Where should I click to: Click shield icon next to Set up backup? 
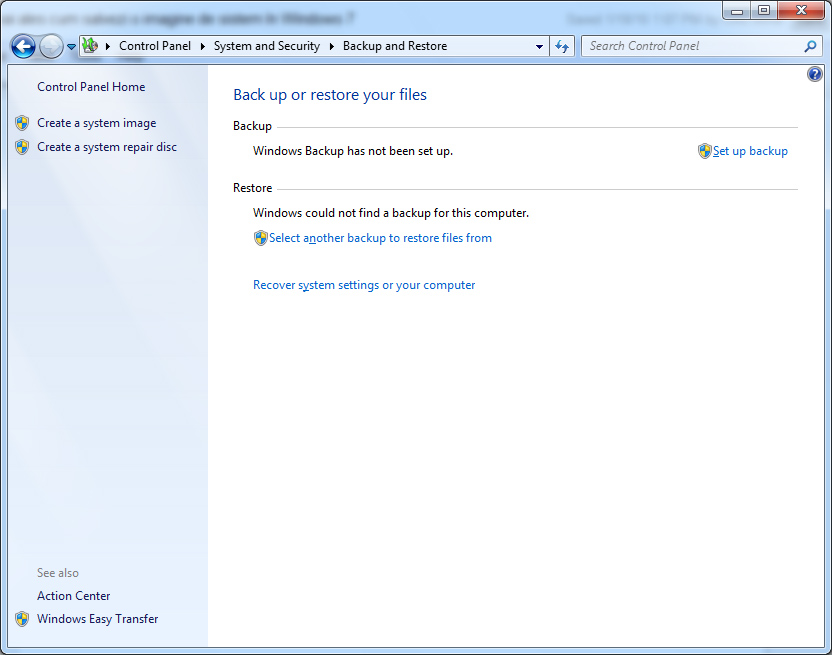click(x=705, y=151)
